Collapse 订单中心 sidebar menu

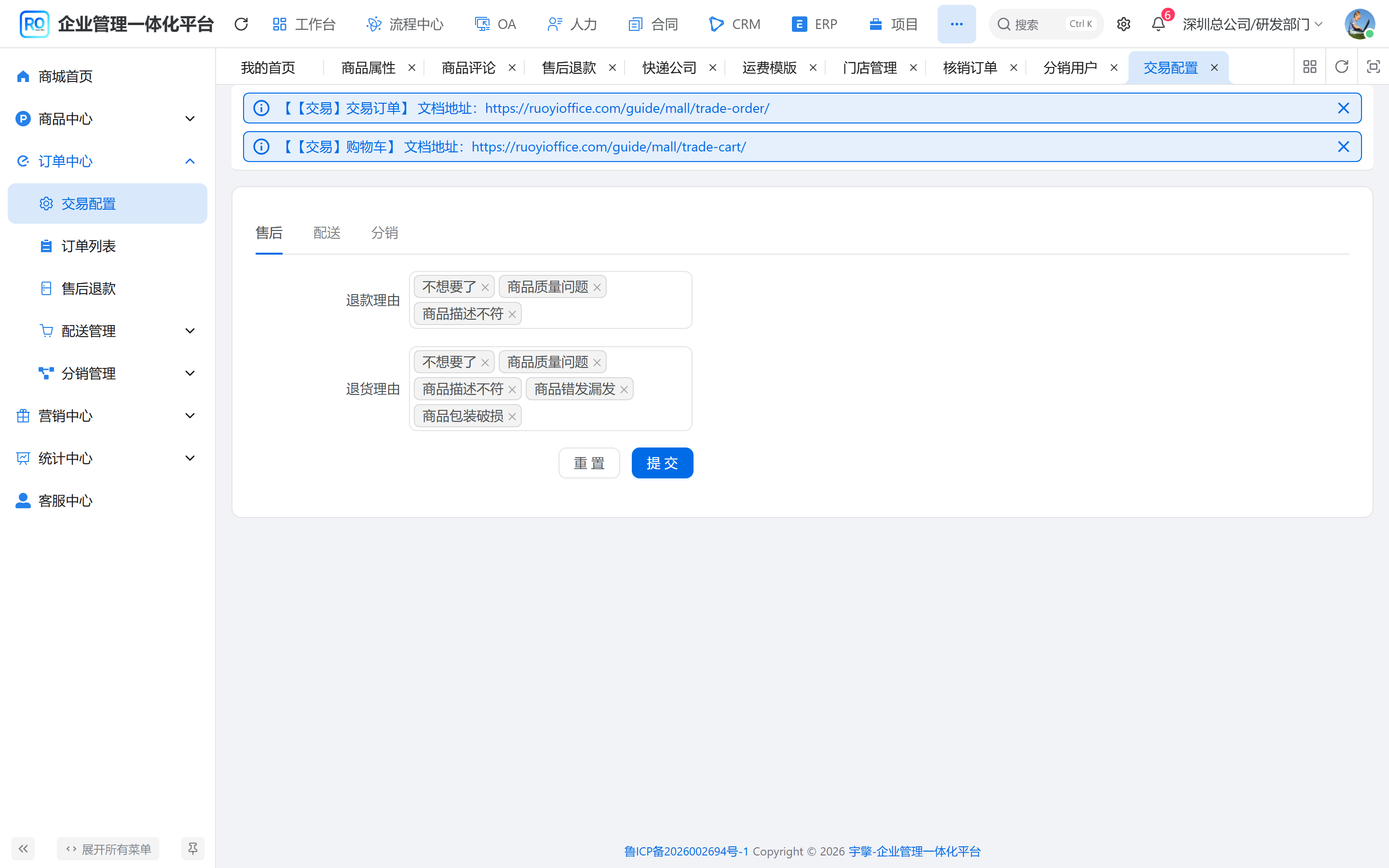[x=108, y=162]
